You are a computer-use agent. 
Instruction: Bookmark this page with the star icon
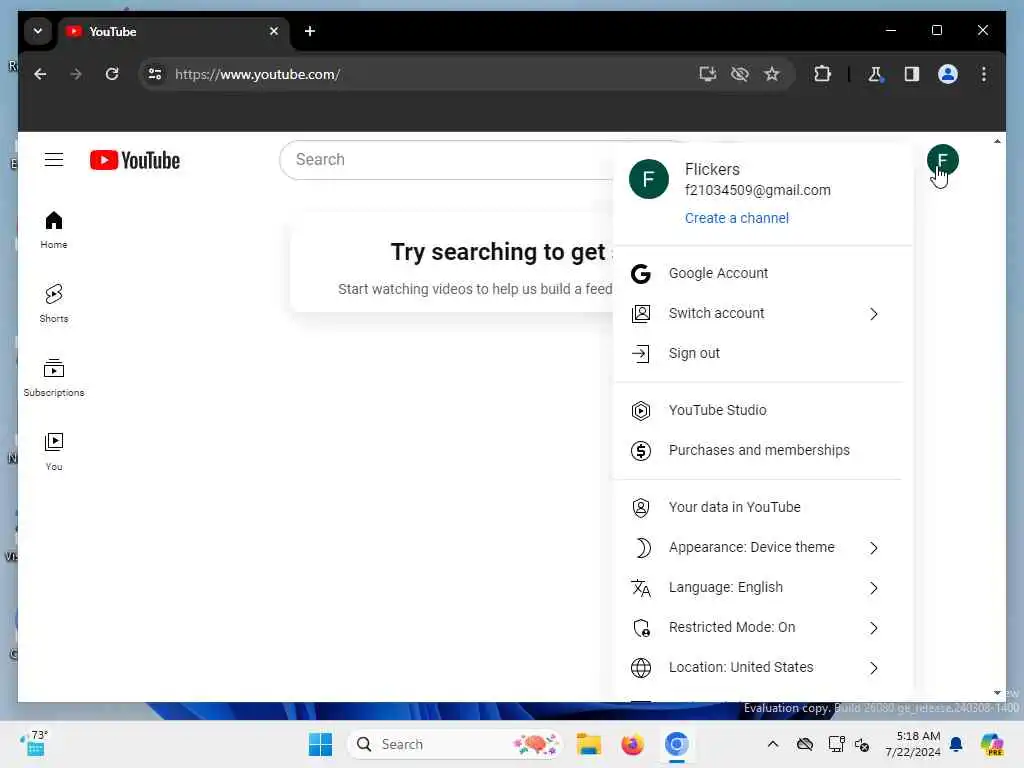click(x=771, y=74)
